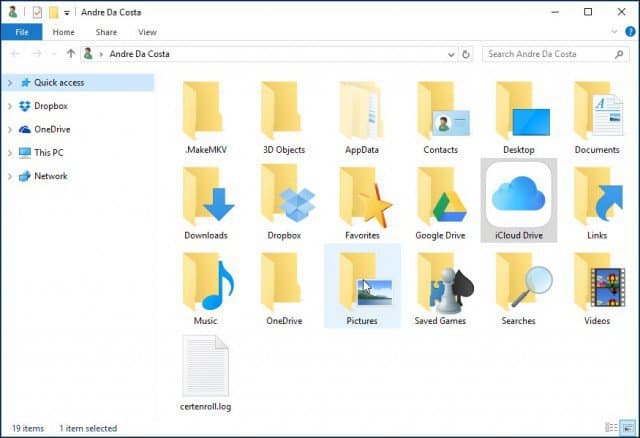Open the .MakeMKV folder
The image size is (640, 438).
click(205, 118)
